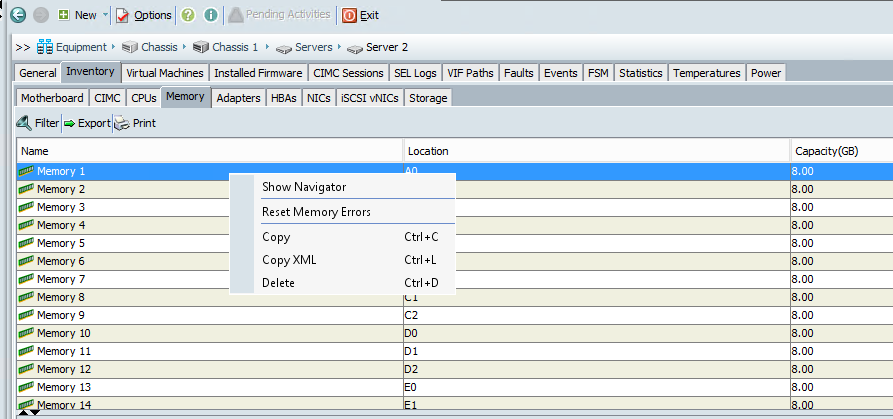The image size is (893, 419).
Task: Expand the Equipment breadcrumb arrow
Action: pos(113,47)
